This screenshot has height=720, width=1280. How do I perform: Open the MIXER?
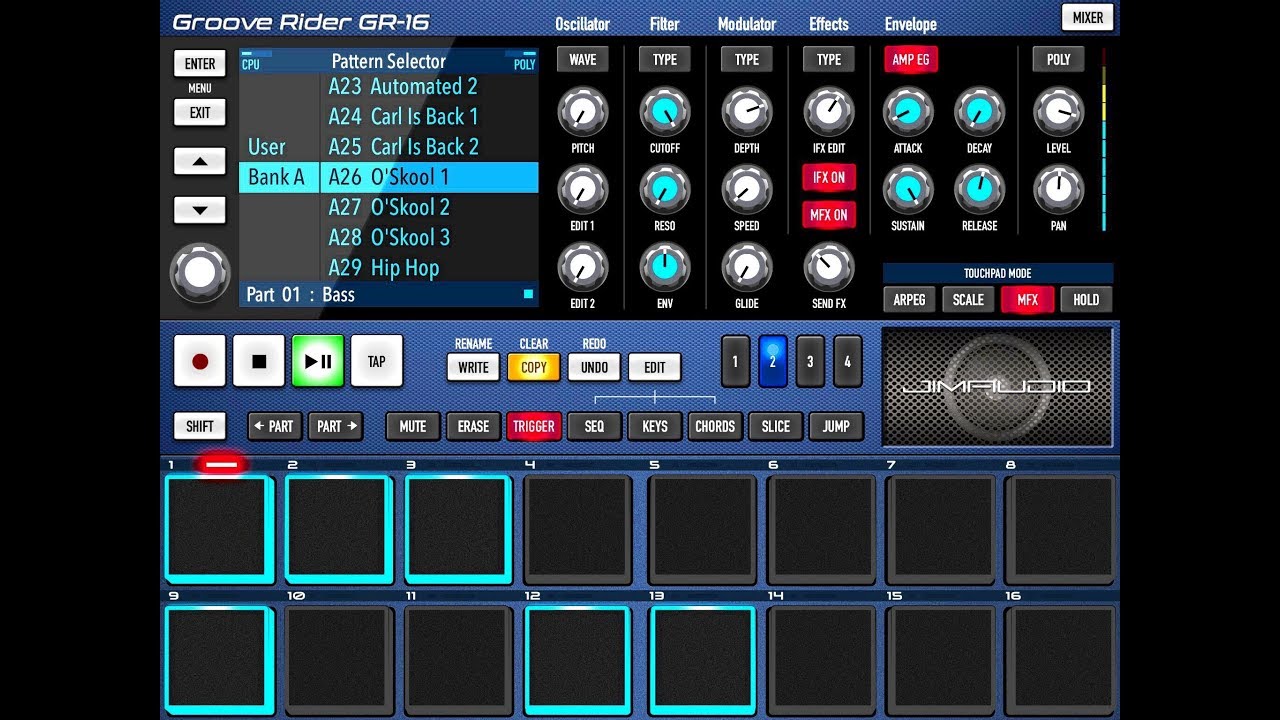tap(1088, 18)
